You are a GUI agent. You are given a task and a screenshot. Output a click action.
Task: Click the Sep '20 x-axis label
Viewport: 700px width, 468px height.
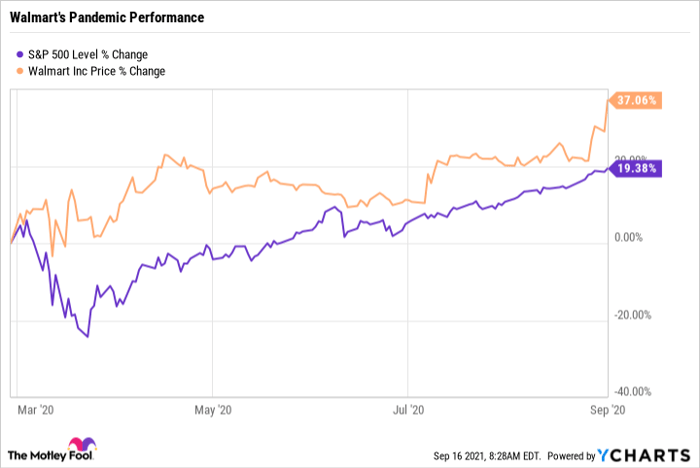pyautogui.click(x=598, y=409)
